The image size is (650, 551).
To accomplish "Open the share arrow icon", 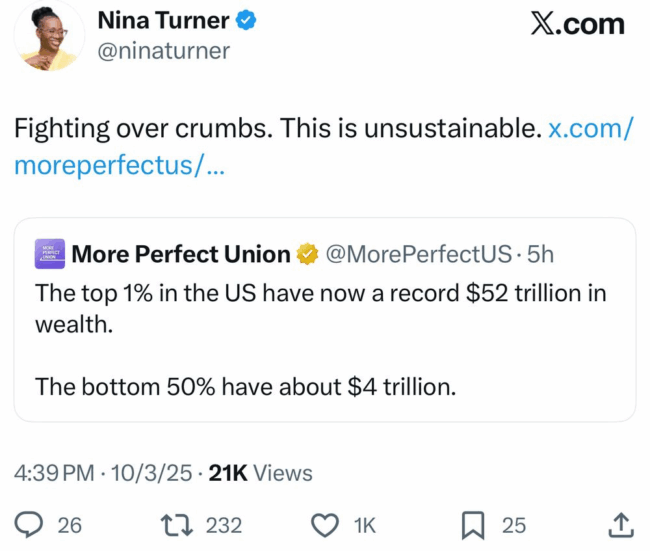I will pyautogui.click(x=619, y=523).
